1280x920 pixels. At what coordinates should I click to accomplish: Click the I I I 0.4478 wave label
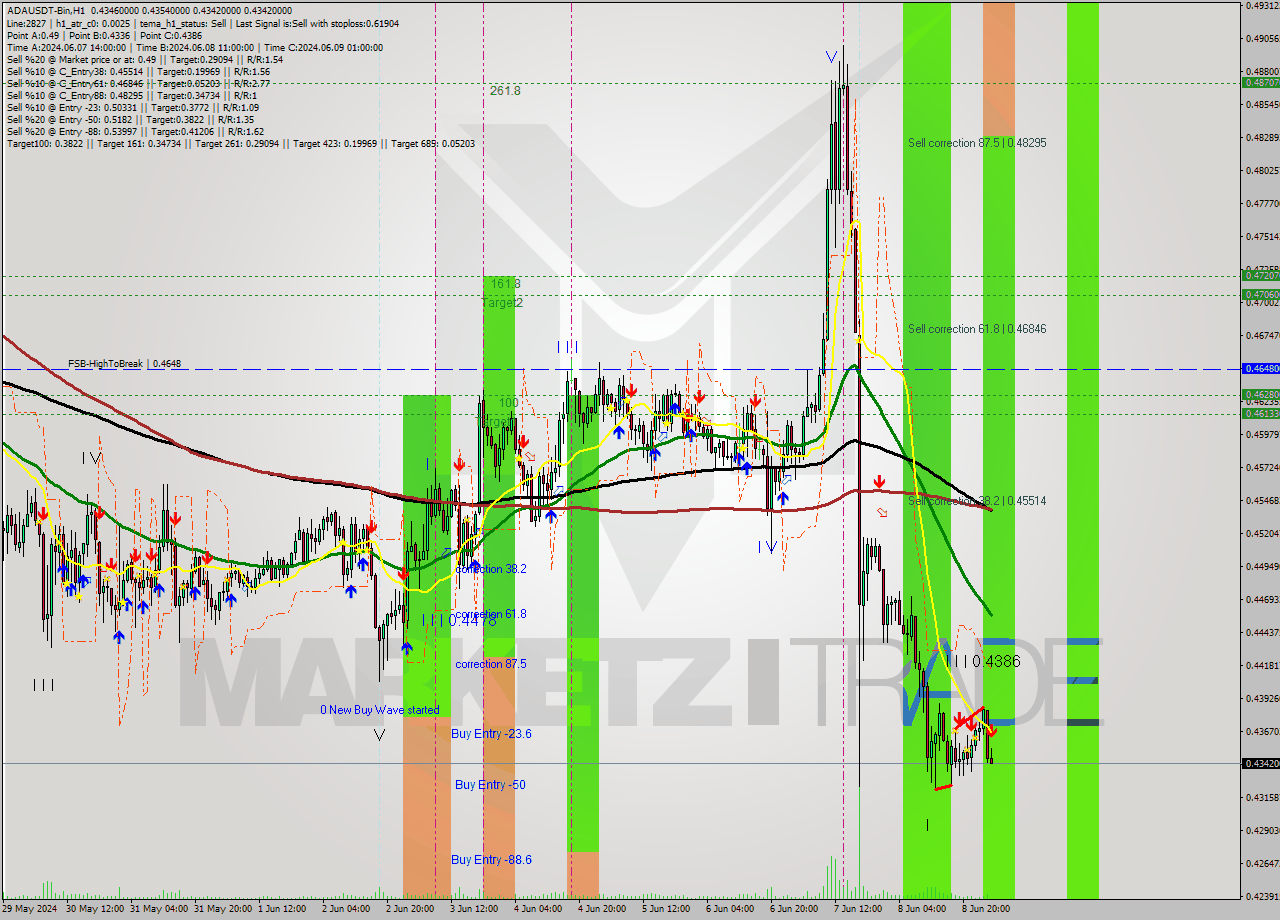458,621
